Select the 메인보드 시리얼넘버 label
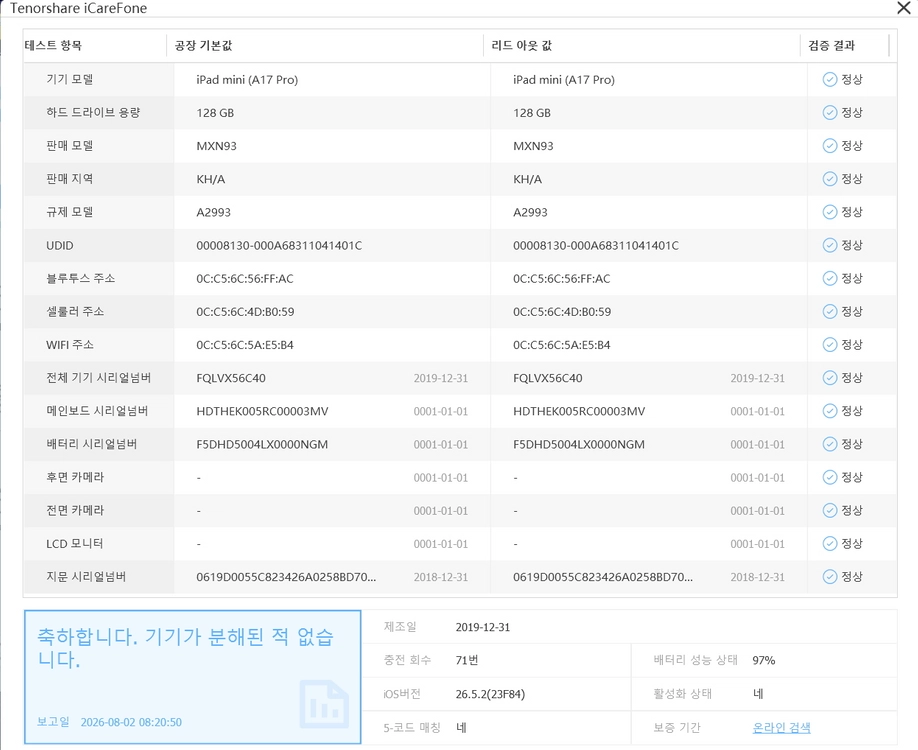This screenshot has height=750, width=918. point(97,411)
